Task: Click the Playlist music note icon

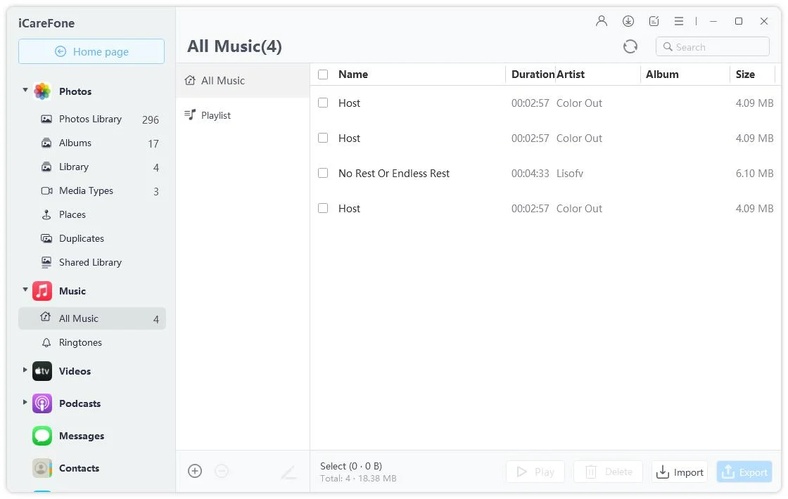Action: pos(190,115)
